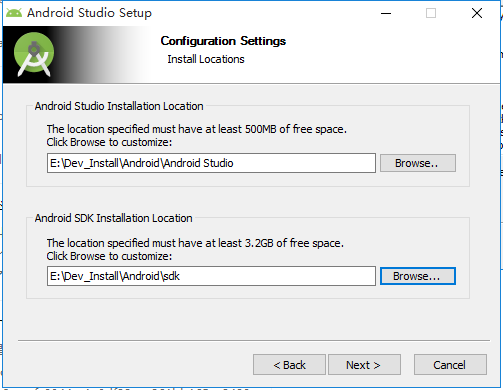
Task: Proceed with the Next > button
Action: (364, 365)
